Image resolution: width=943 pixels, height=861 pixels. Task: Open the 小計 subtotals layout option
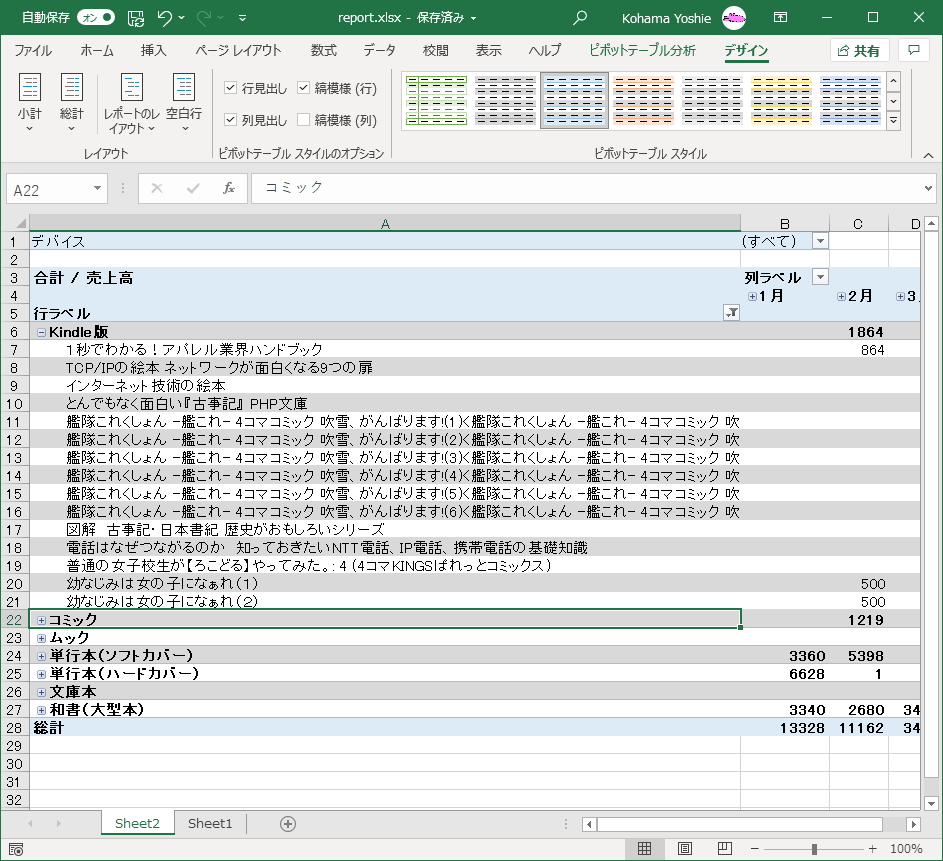pyautogui.click(x=29, y=102)
